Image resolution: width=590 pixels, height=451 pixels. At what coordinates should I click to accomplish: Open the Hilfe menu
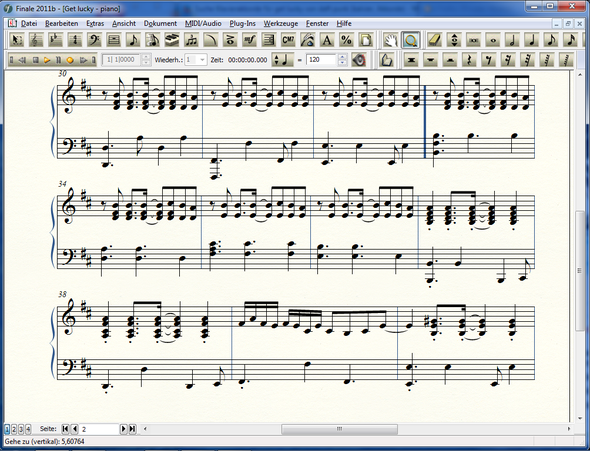(x=344, y=23)
